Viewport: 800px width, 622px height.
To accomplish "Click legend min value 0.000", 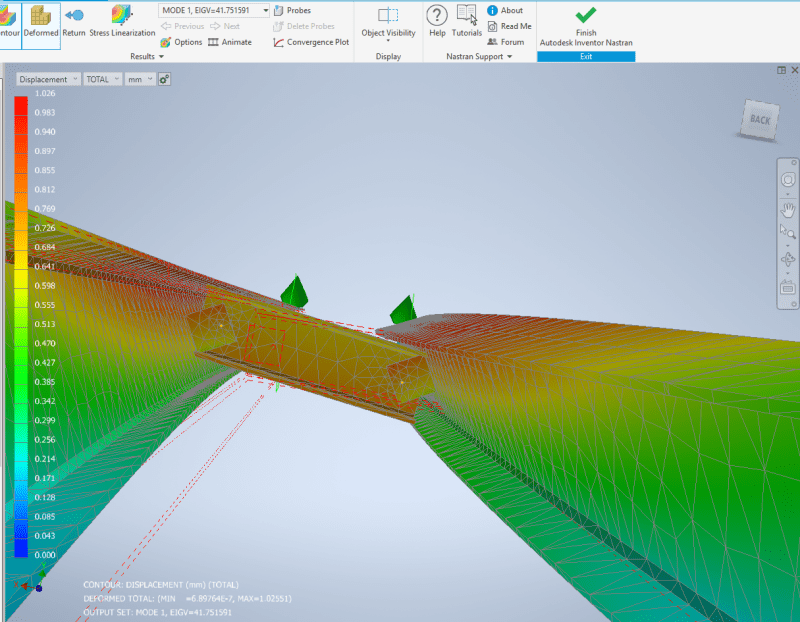I will click(45, 555).
